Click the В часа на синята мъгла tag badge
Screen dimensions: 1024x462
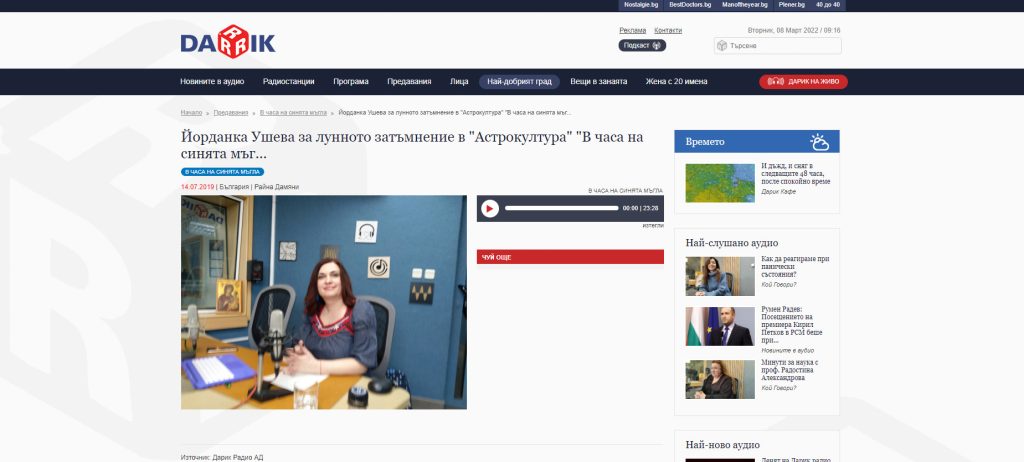[222, 172]
